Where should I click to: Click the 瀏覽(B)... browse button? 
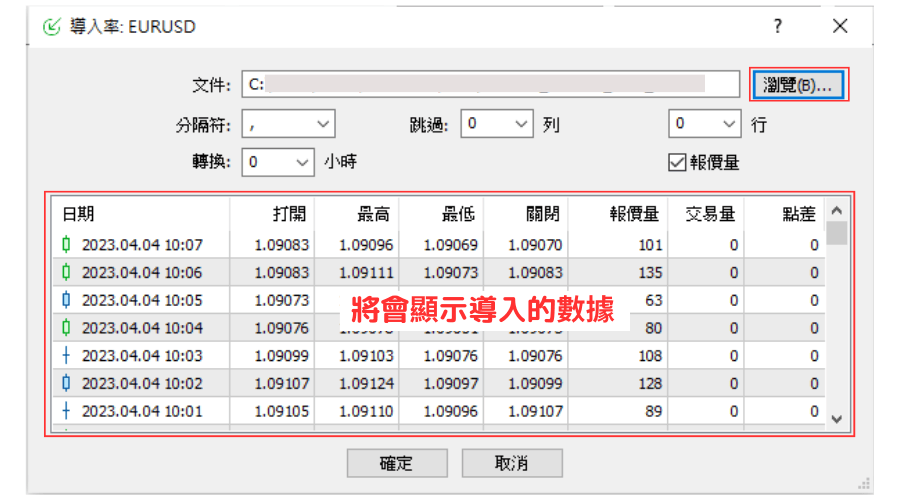(x=798, y=85)
